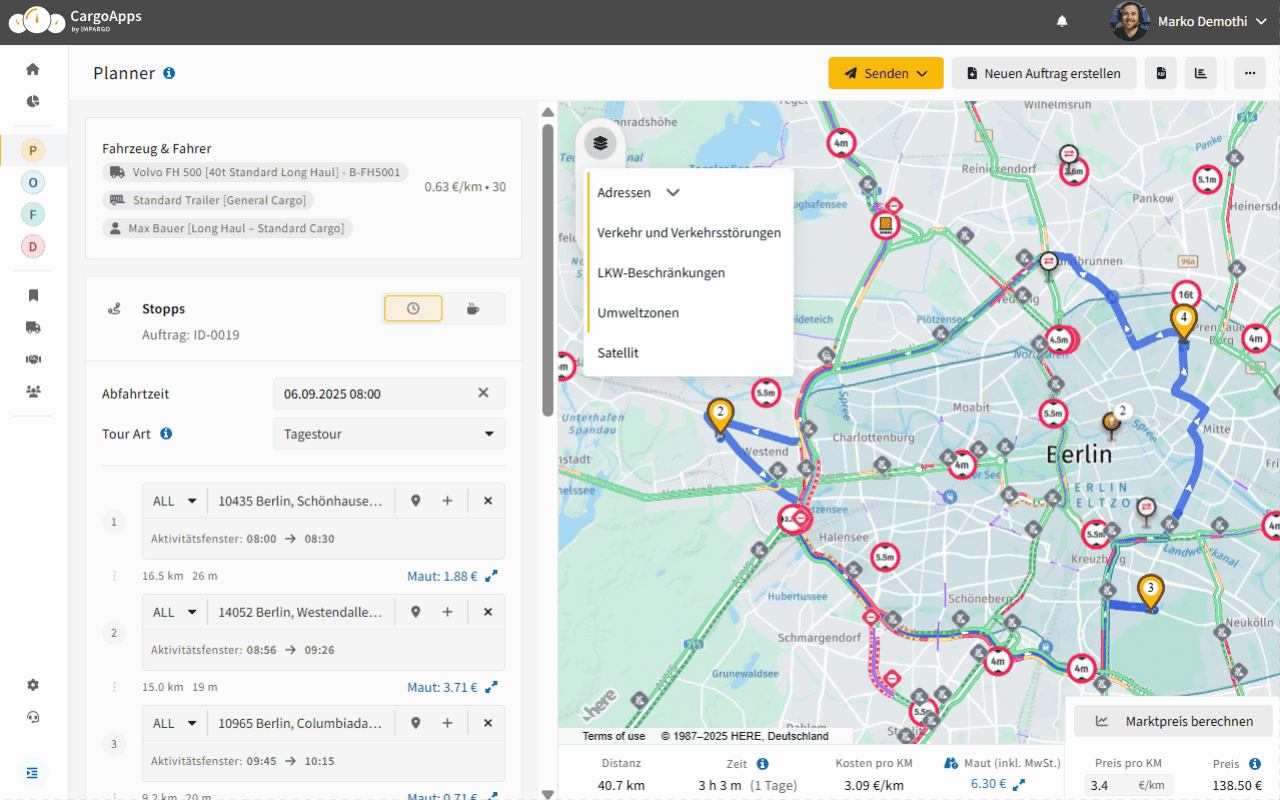Viewport: 1280px width, 800px height.
Task: Switch to the clock time-window view
Action: [x=413, y=309]
